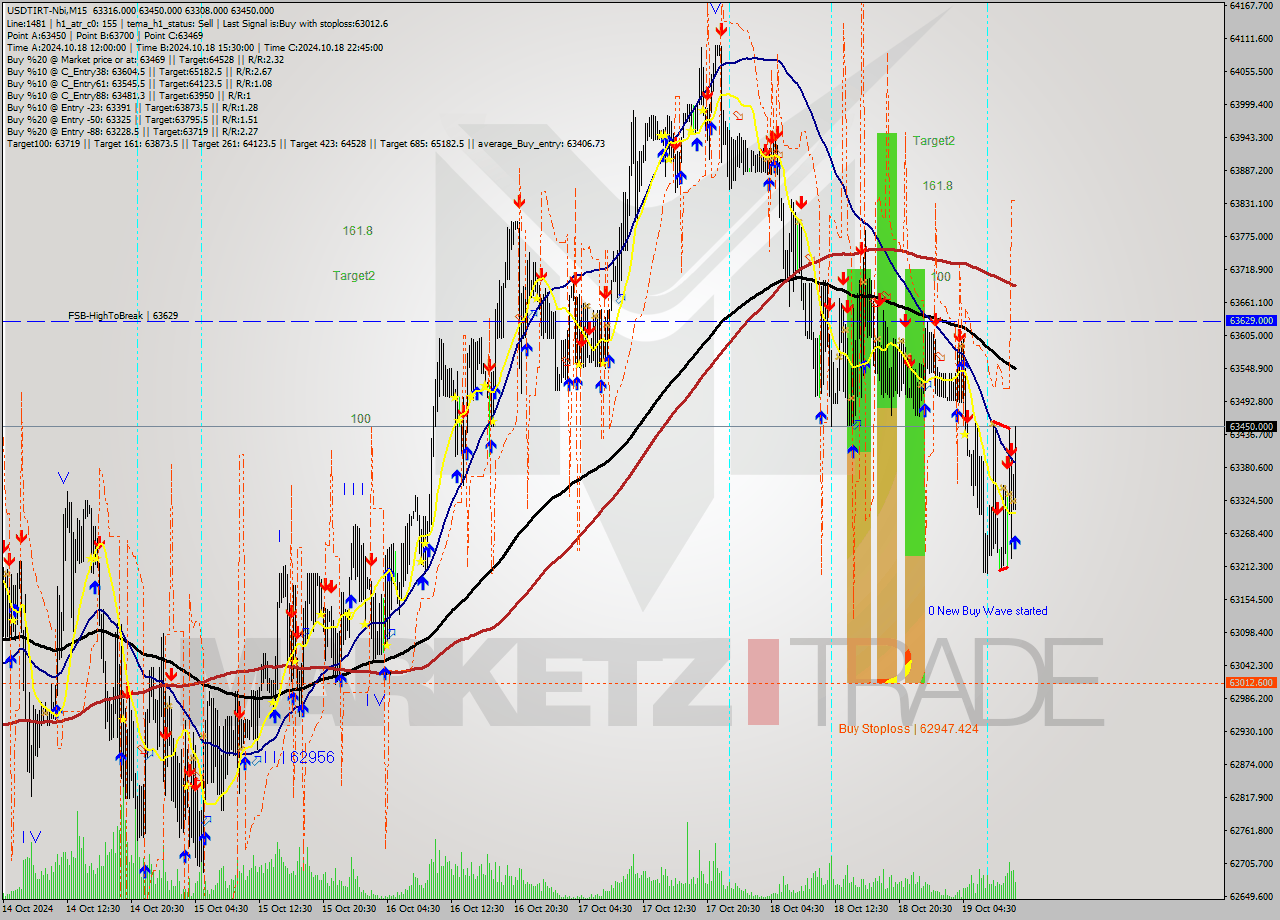The image size is (1280, 920).
Task: Click the 'Buy %20 @ Market price' line
Action: (145, 60)
